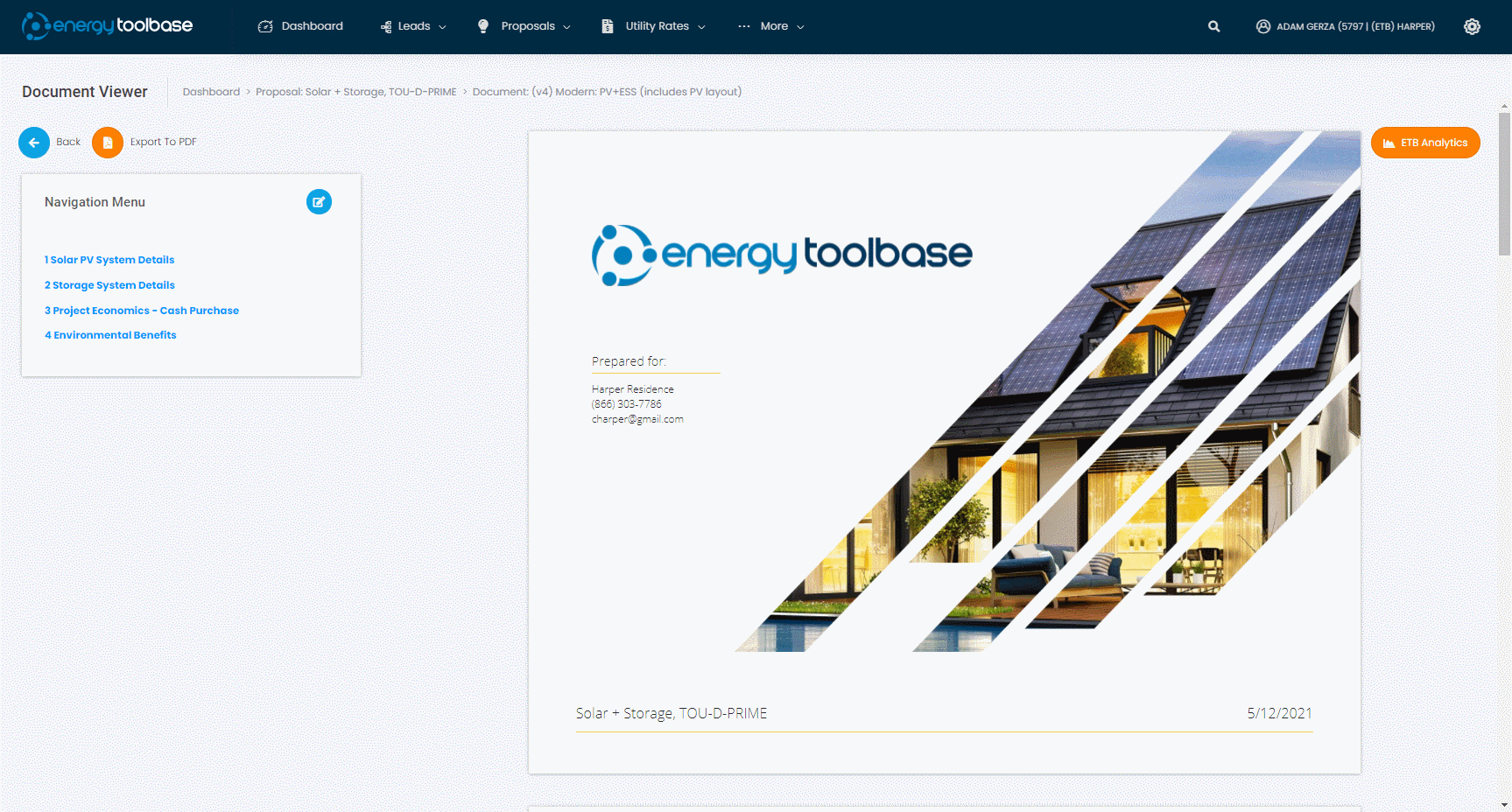Click the ETB Analytics chart icon
Viewport: 1512px width, 812px height.
pos(1389,143)
